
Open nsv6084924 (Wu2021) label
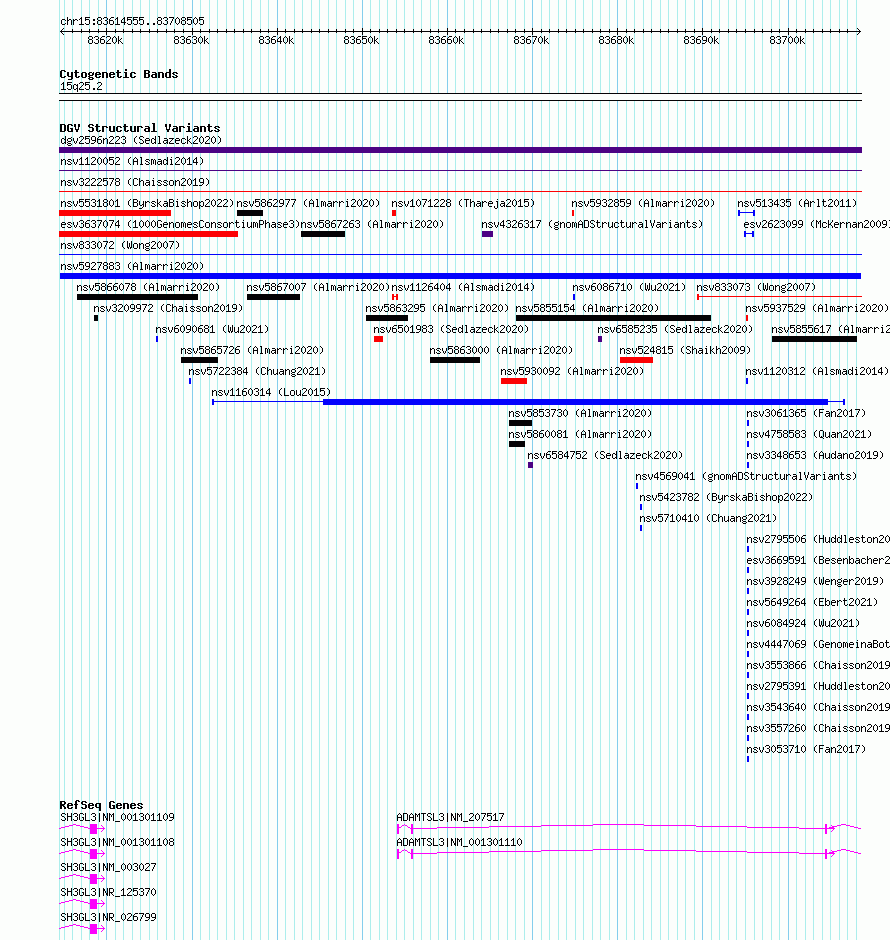pyautogui.click(x=803, y=623)
